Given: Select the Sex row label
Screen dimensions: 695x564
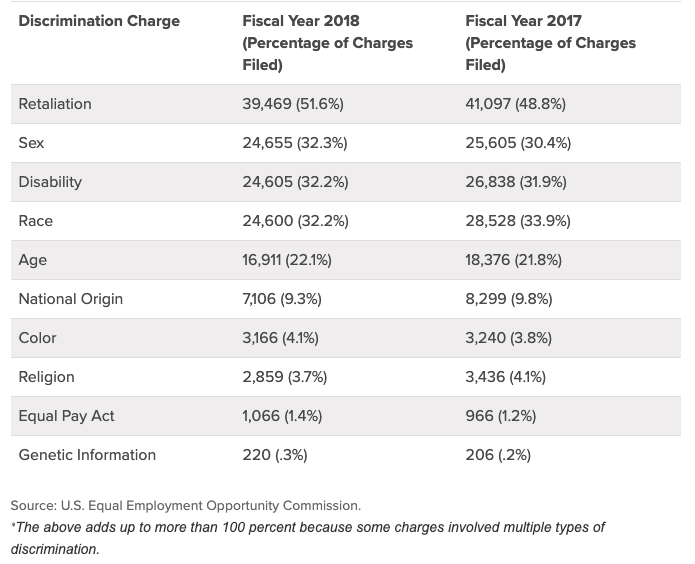Looking at the screenshot, I should tap(31, 143).
